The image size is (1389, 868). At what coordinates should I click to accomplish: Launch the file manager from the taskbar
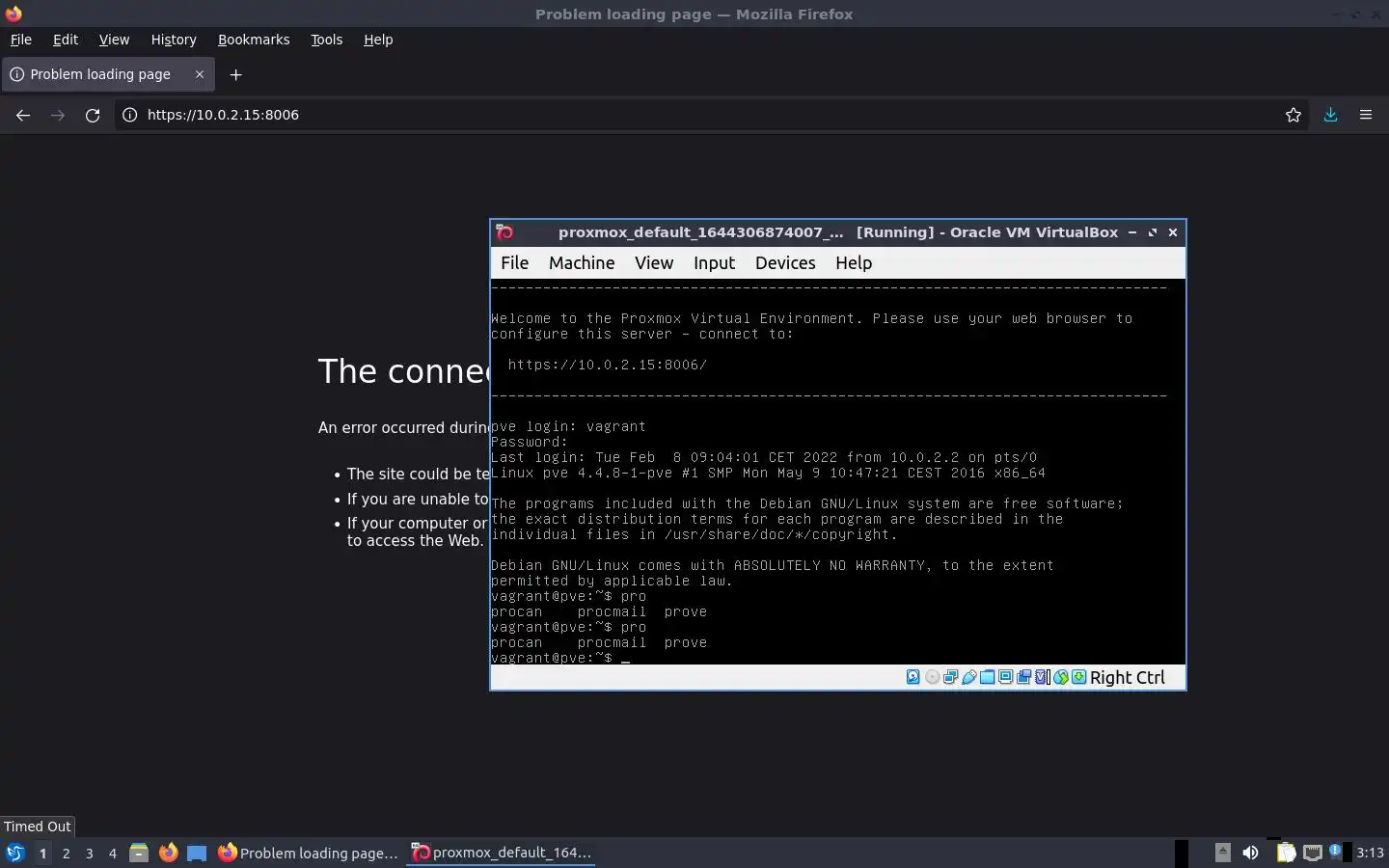139,853
